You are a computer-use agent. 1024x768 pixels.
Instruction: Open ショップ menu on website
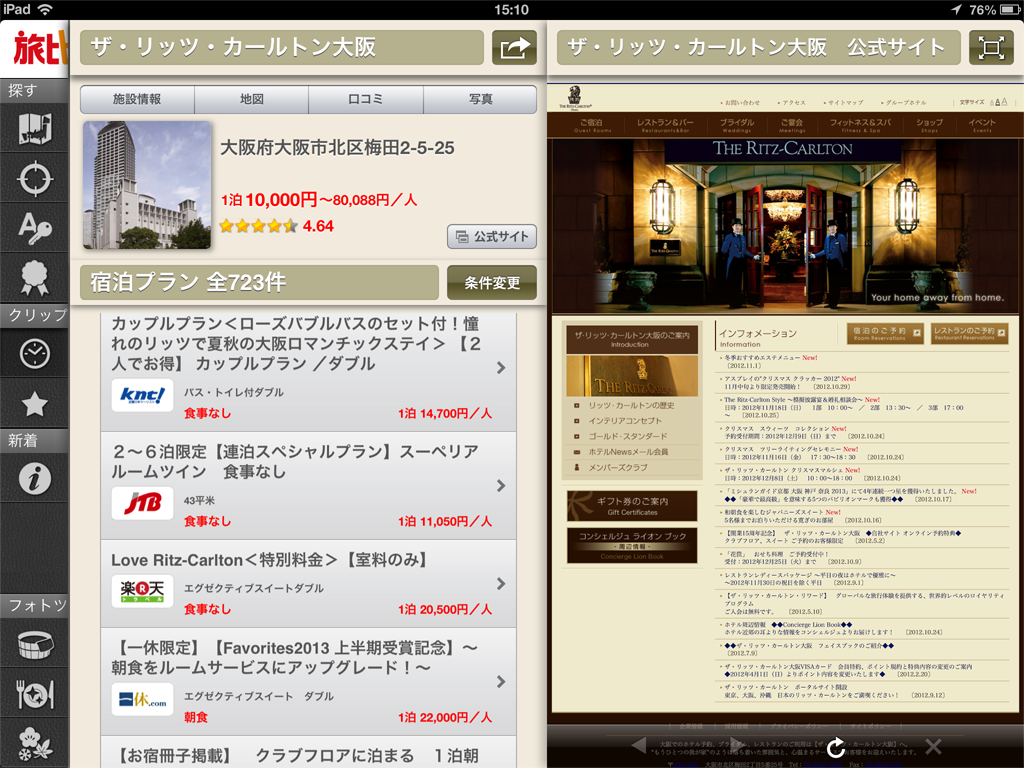929,125
